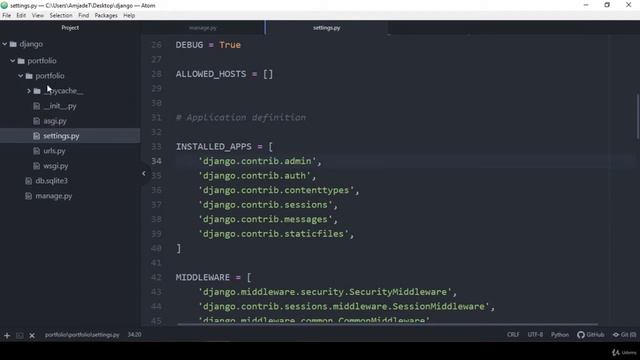Collapse the outer portfolio folder chevron
The height and width of the screenshot is (360, 640).
click(x=13, y=61)
